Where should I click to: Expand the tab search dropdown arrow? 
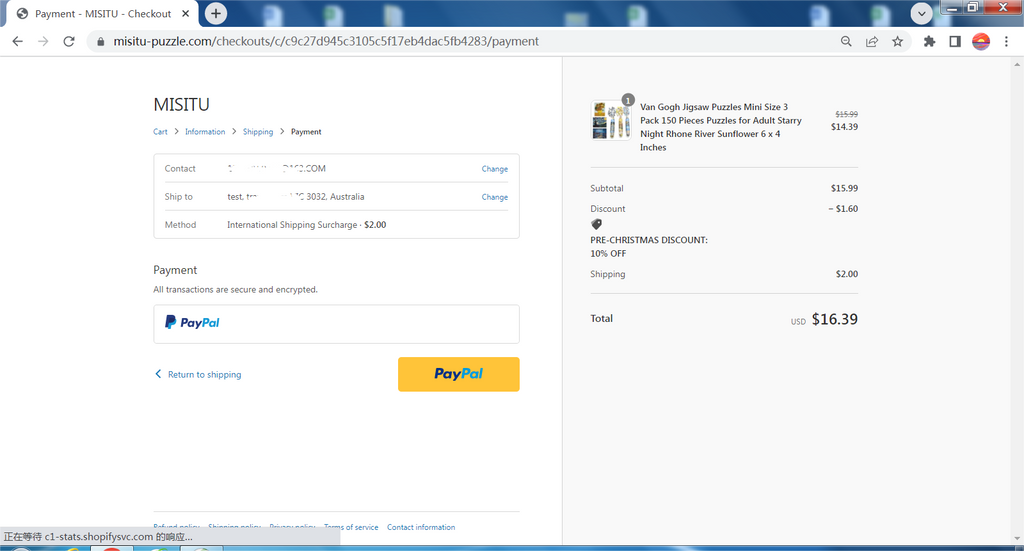(921, 13)
